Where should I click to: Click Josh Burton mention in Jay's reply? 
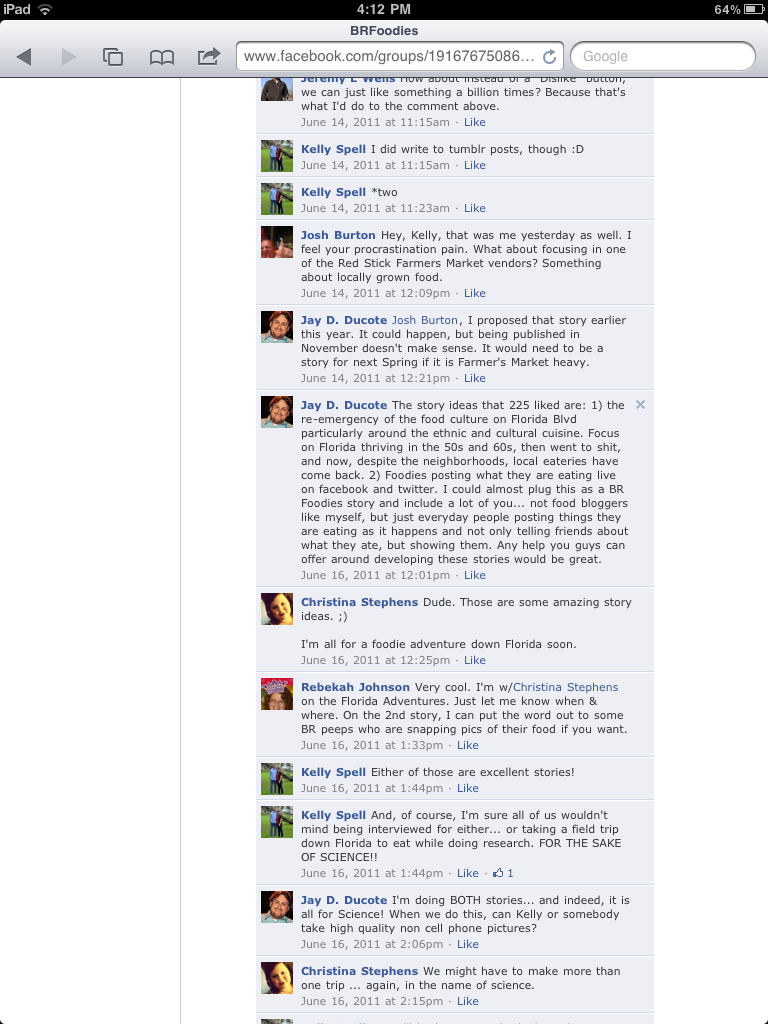(424, 320)
